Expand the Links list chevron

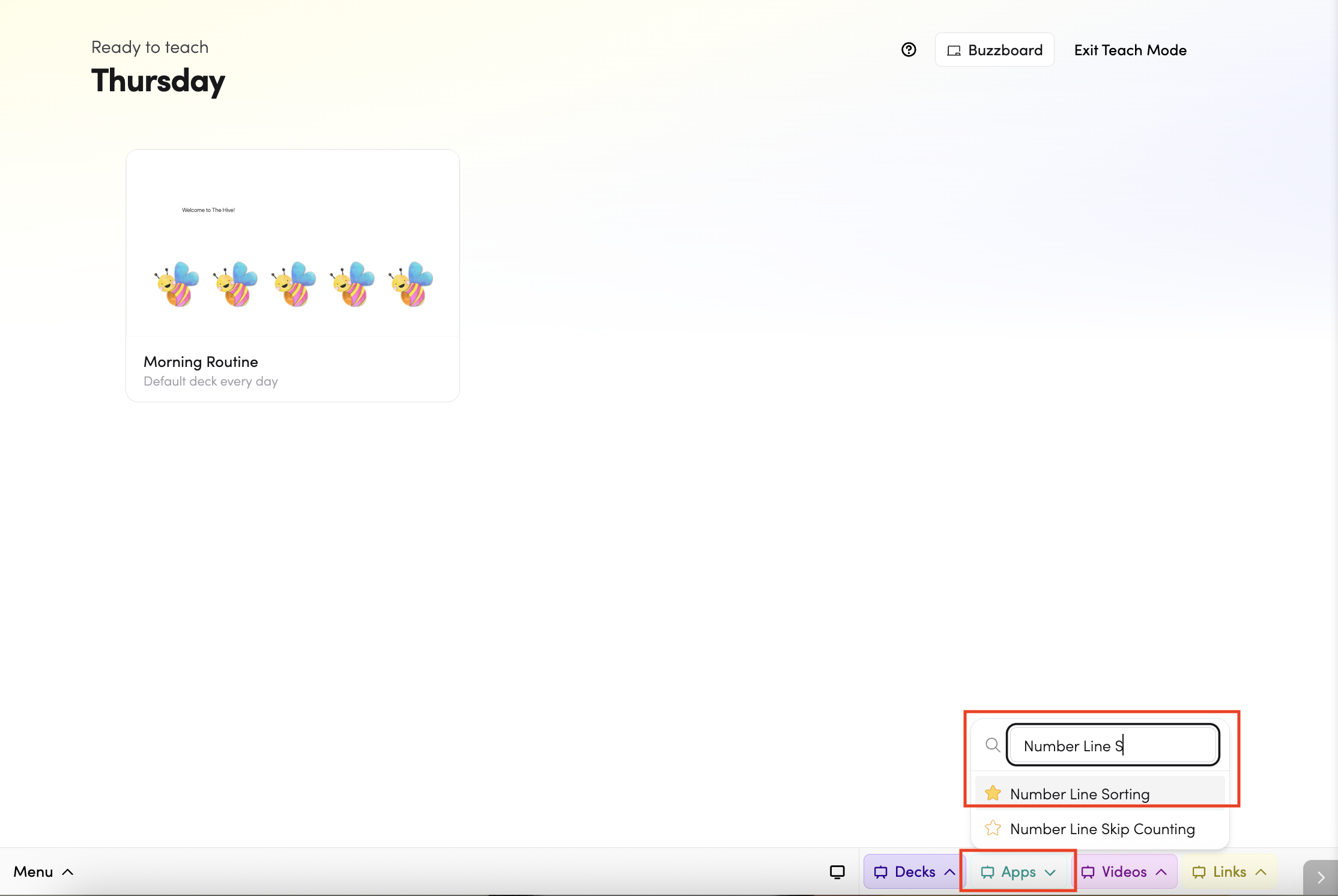[1261, 871]
